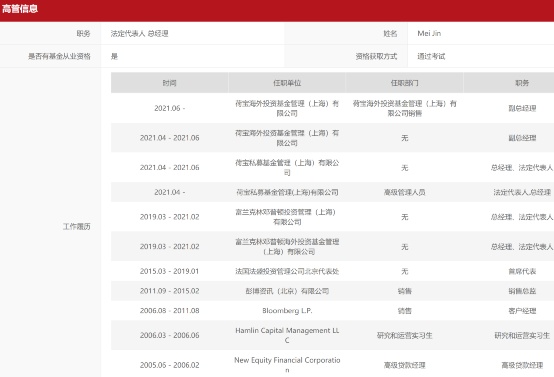Select 荷宝海外投资基金管理 employer in the 2021.06 row
Viewport: 554px width, 377px height.
[287, 108]
